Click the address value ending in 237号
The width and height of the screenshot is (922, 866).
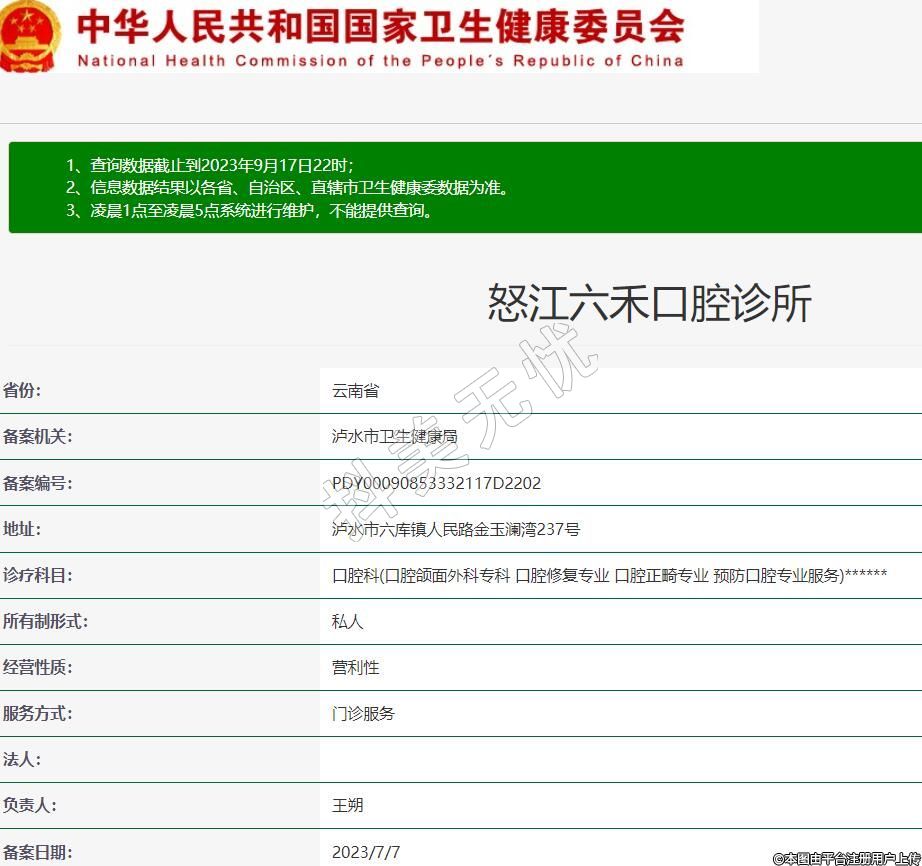pyautogui.click(x=455, y=529)
